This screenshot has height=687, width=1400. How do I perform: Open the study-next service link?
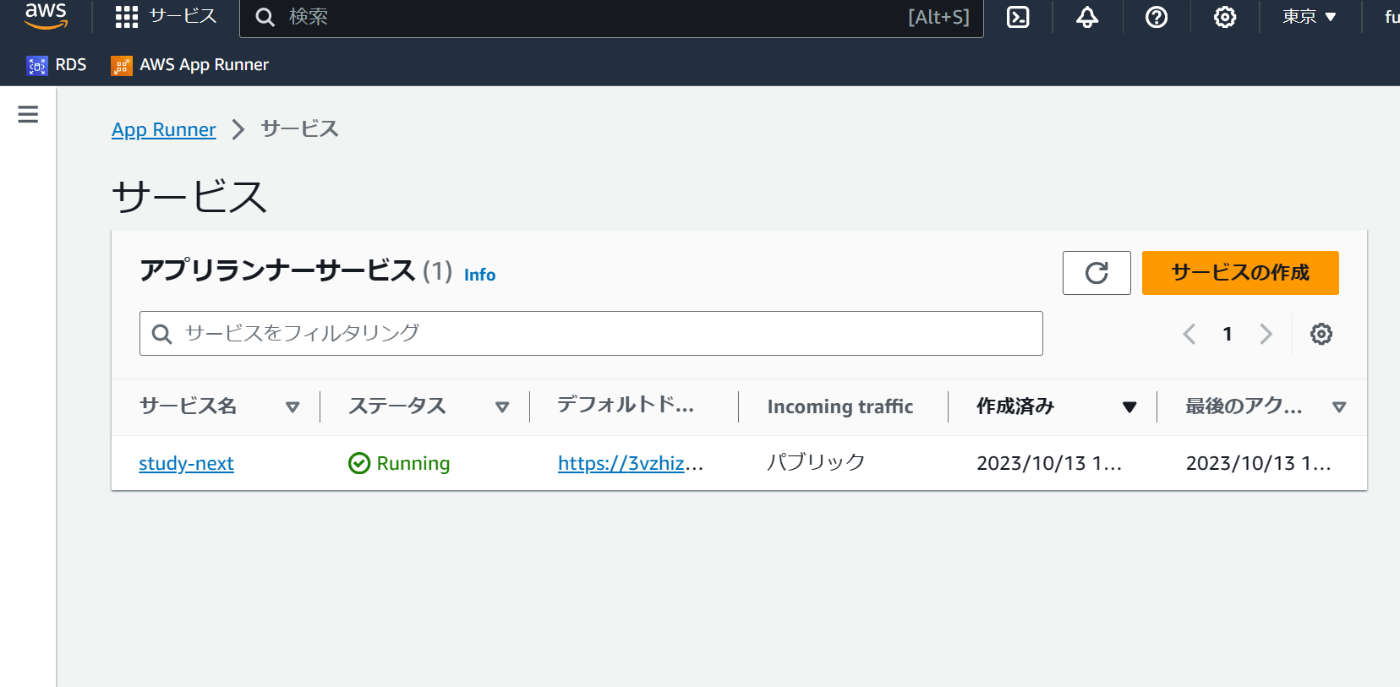click(186, 464)
